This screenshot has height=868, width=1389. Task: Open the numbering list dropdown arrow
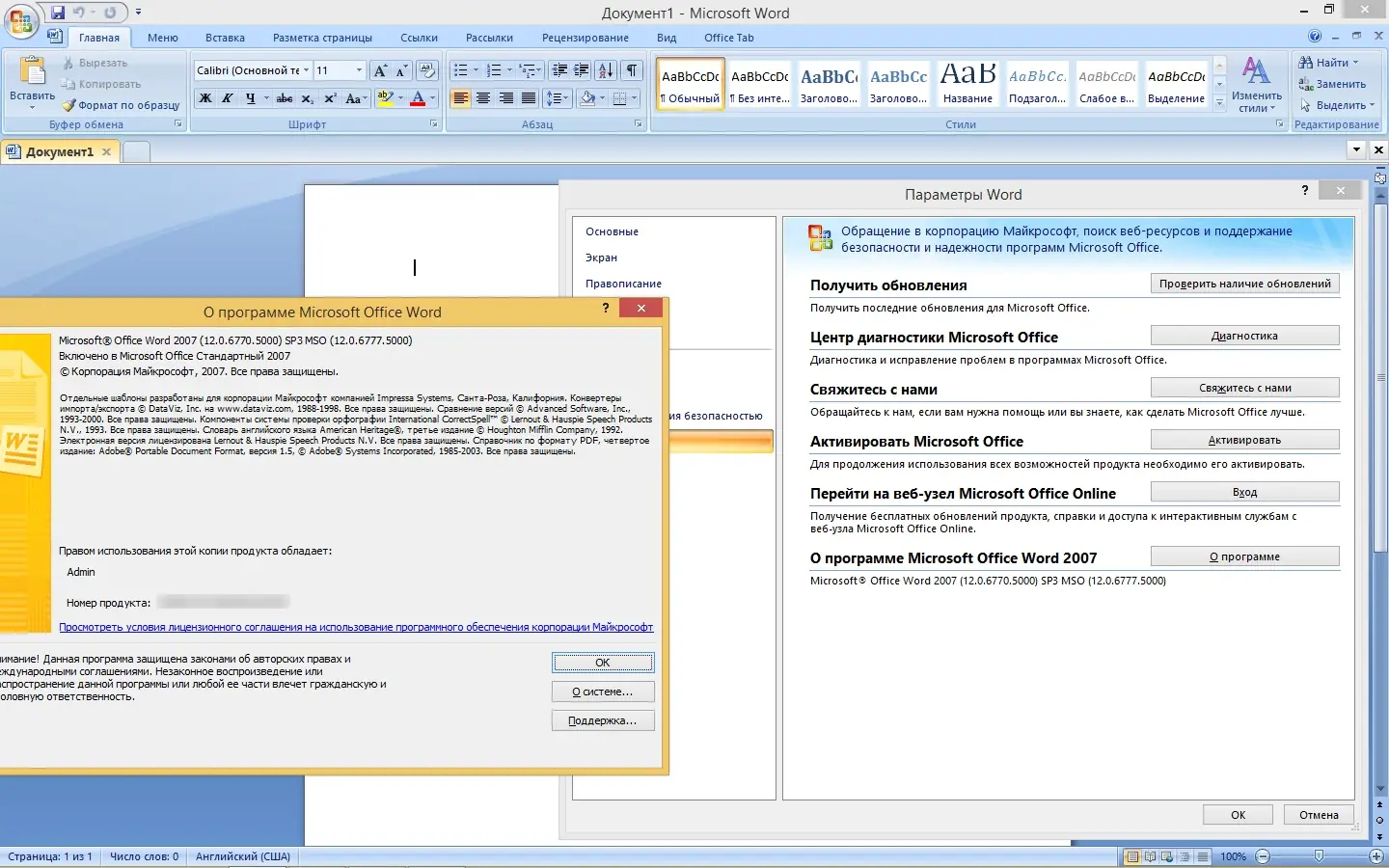pyautogui.click(x=509, y=70)
